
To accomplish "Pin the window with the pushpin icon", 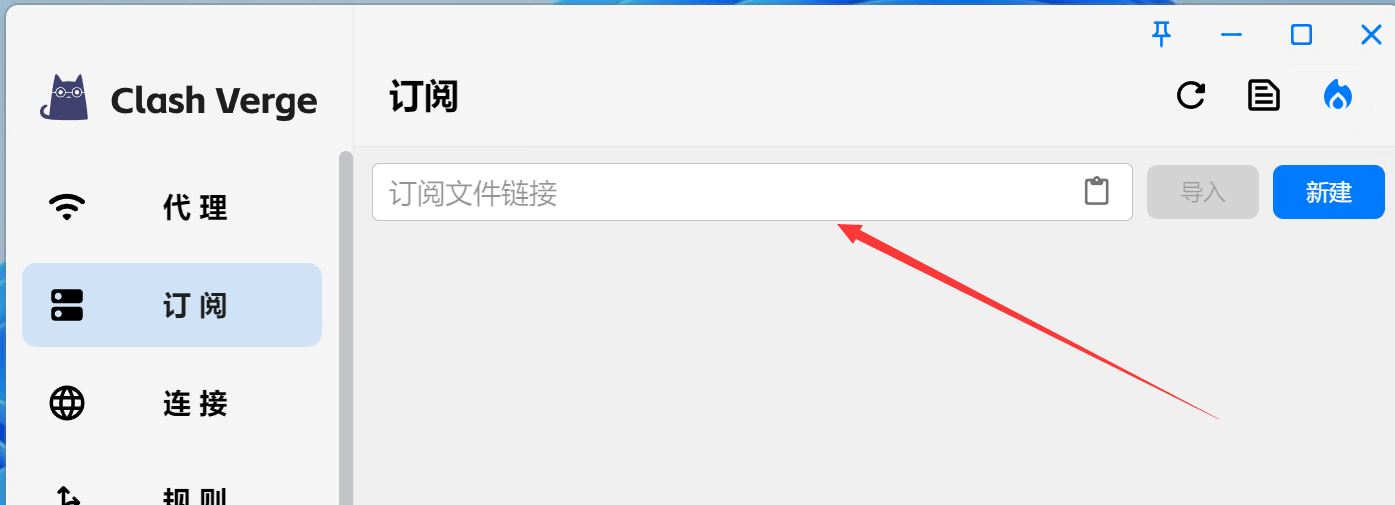I will [1161, 35].
